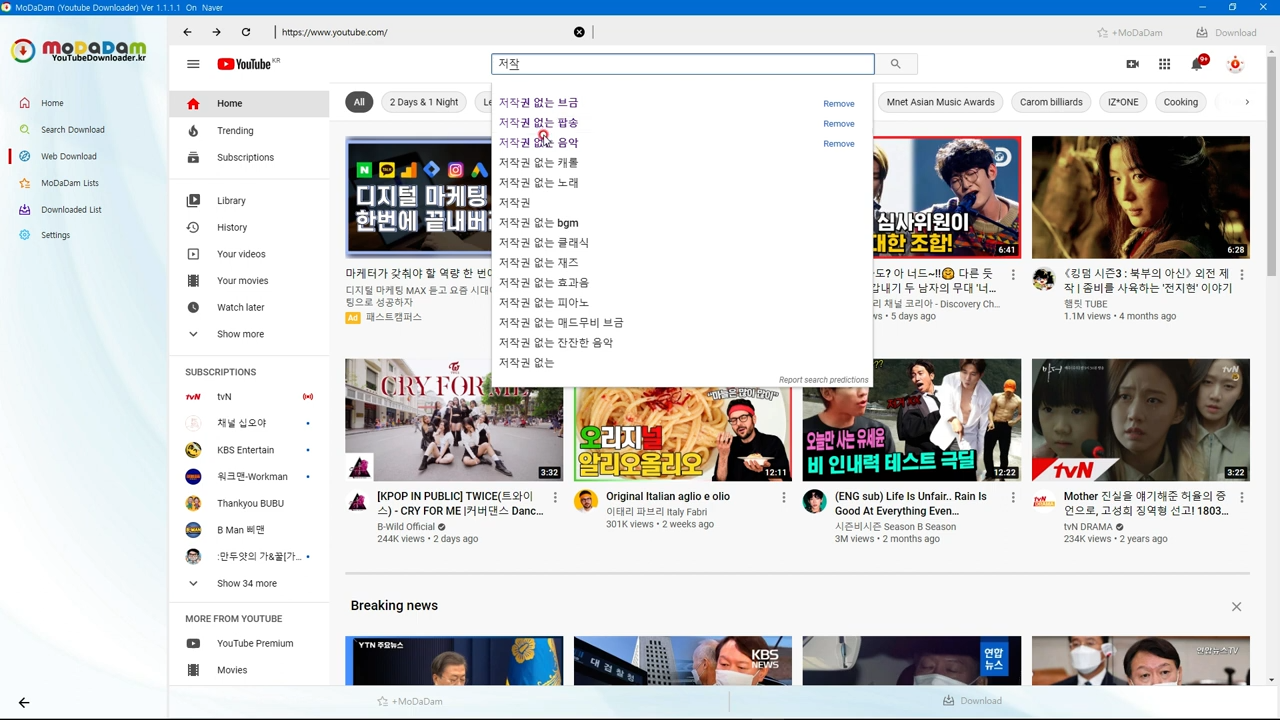The image size is (1280, 720).
Task: Dismiss the Breaking news section
Action: 1236,607
